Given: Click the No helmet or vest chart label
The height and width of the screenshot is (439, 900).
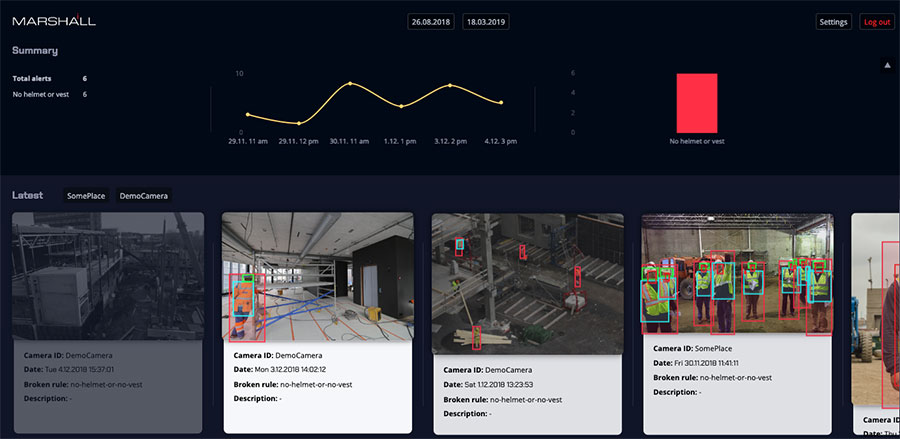Looking at the screenshot, I should 697,141.
